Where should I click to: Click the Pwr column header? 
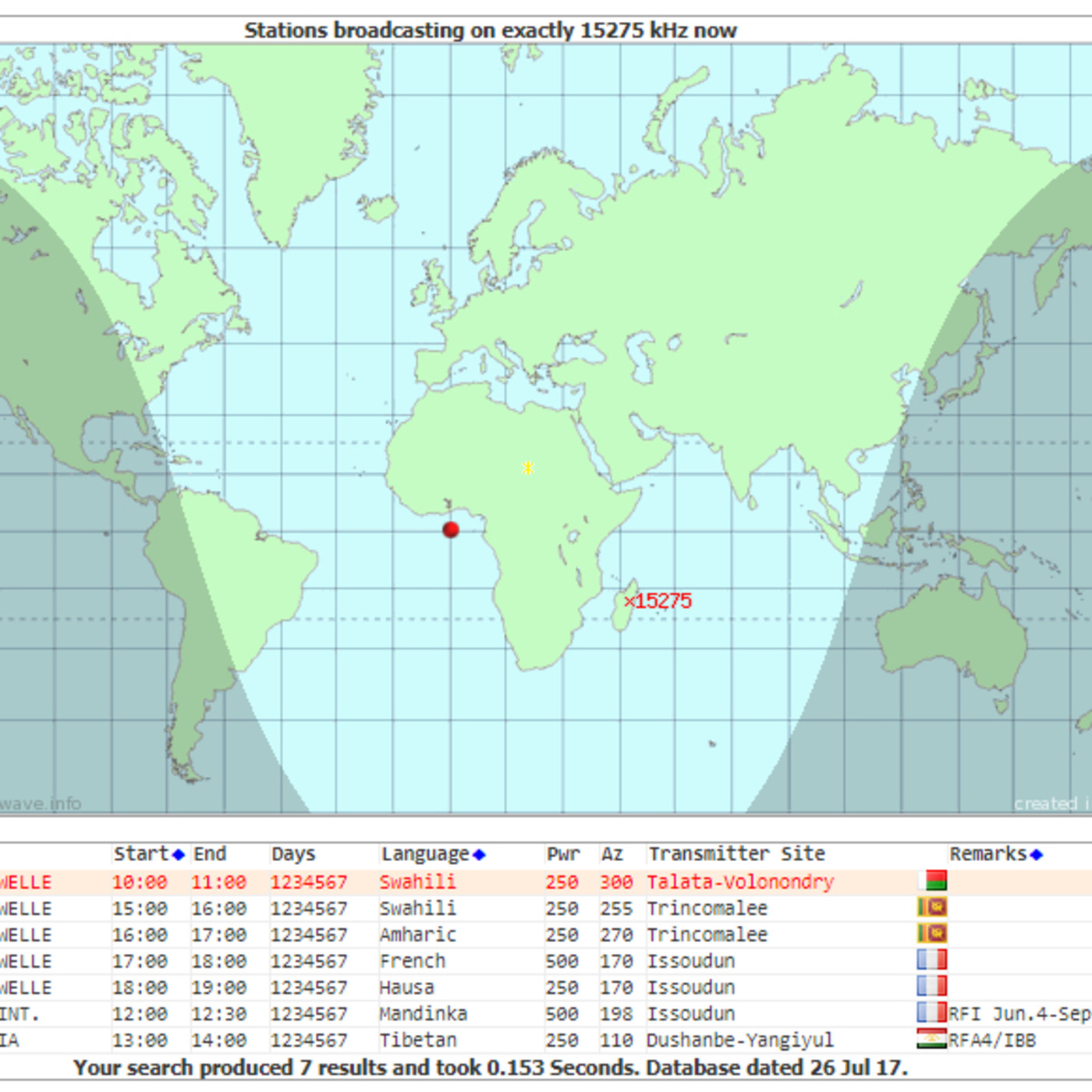coord(563,854)
